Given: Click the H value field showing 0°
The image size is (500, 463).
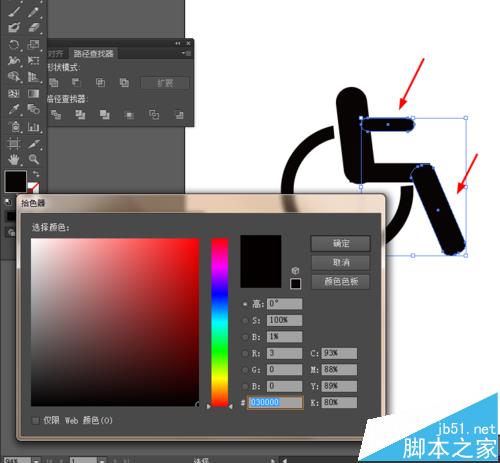Looking at the screenshot, I should tap(284, 304).
